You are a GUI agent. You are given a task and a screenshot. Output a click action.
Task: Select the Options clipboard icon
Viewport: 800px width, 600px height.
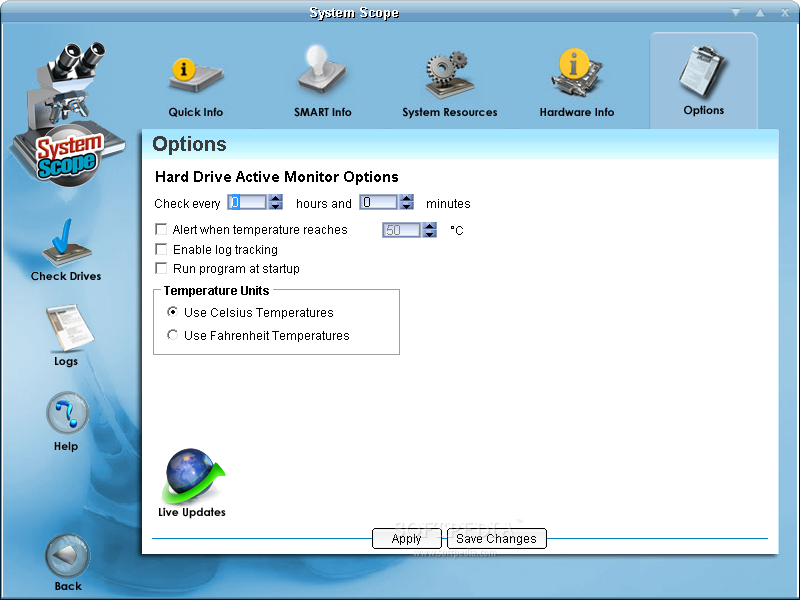(x=703, y=71)
